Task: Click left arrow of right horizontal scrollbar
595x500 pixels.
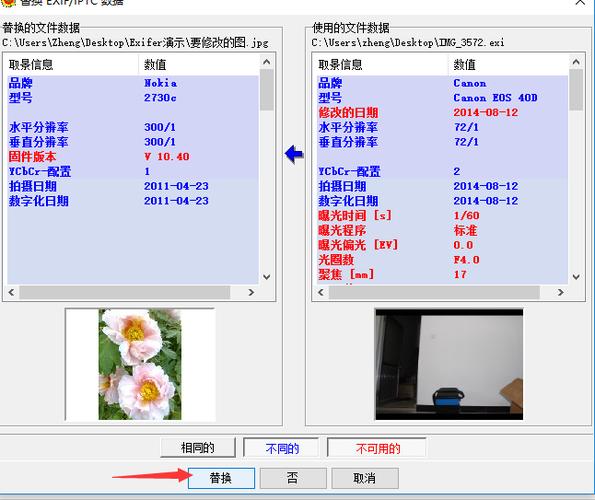Action: [321, 292]
